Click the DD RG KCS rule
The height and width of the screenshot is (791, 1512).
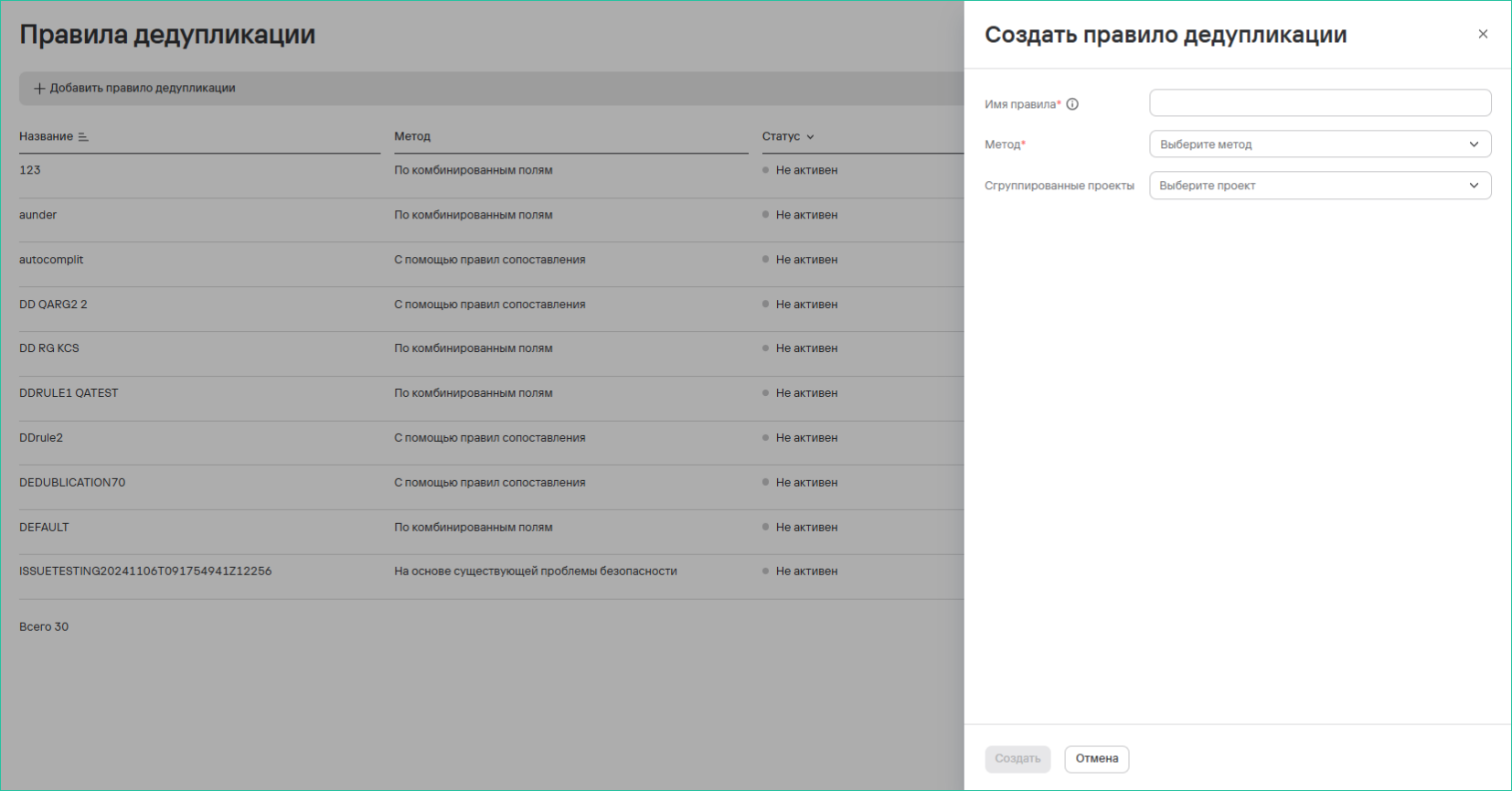pos(49,348)
